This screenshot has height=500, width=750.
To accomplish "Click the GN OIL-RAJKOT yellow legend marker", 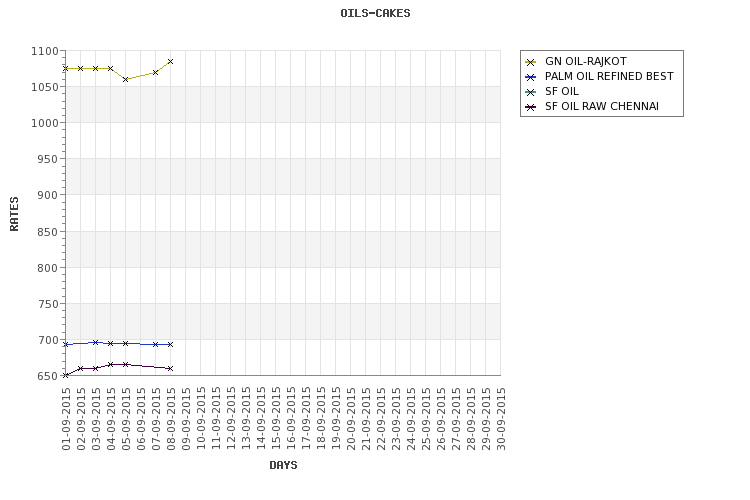I will click(530, 62).
